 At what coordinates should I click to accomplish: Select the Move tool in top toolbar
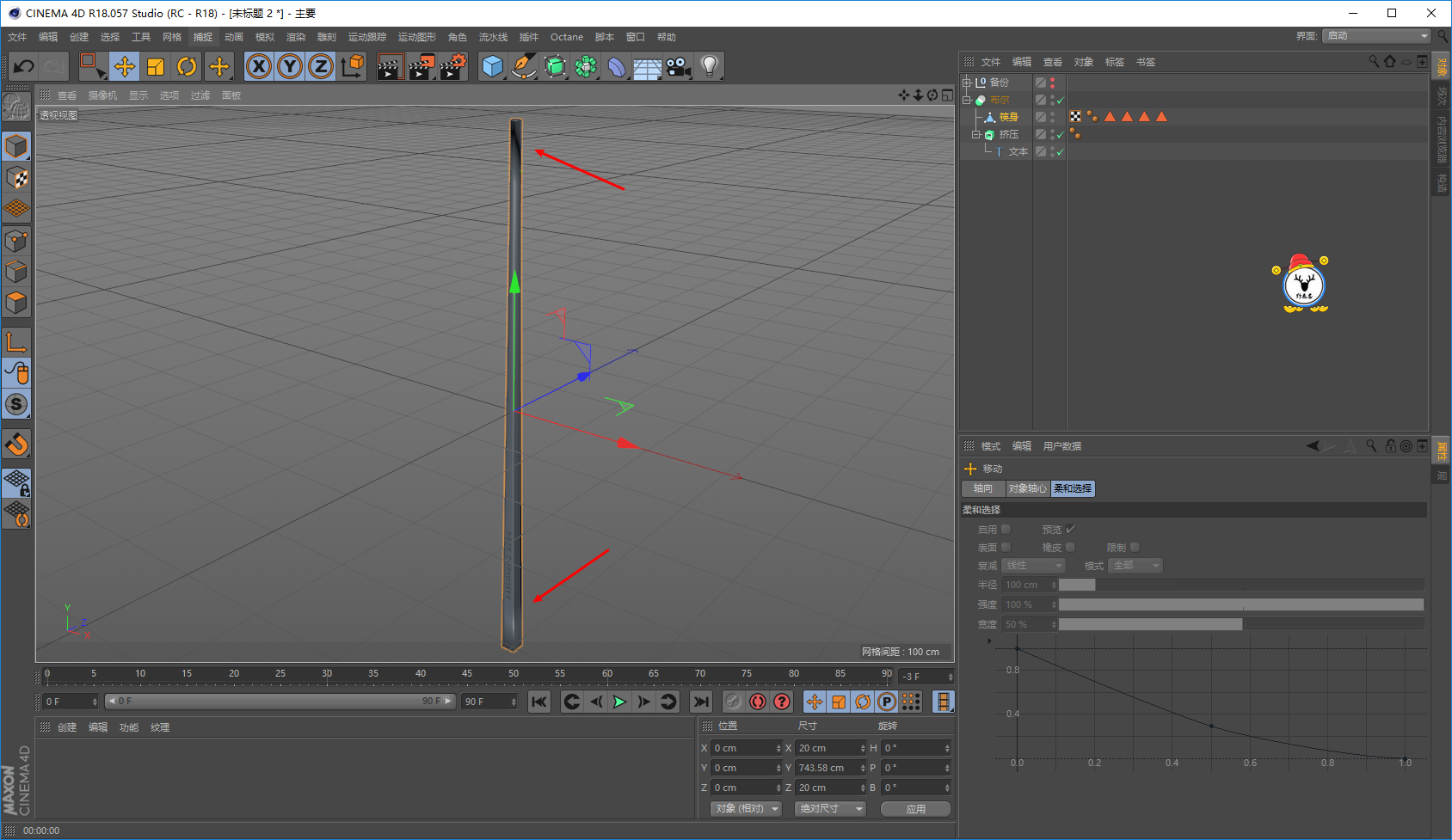pos(125,66)
